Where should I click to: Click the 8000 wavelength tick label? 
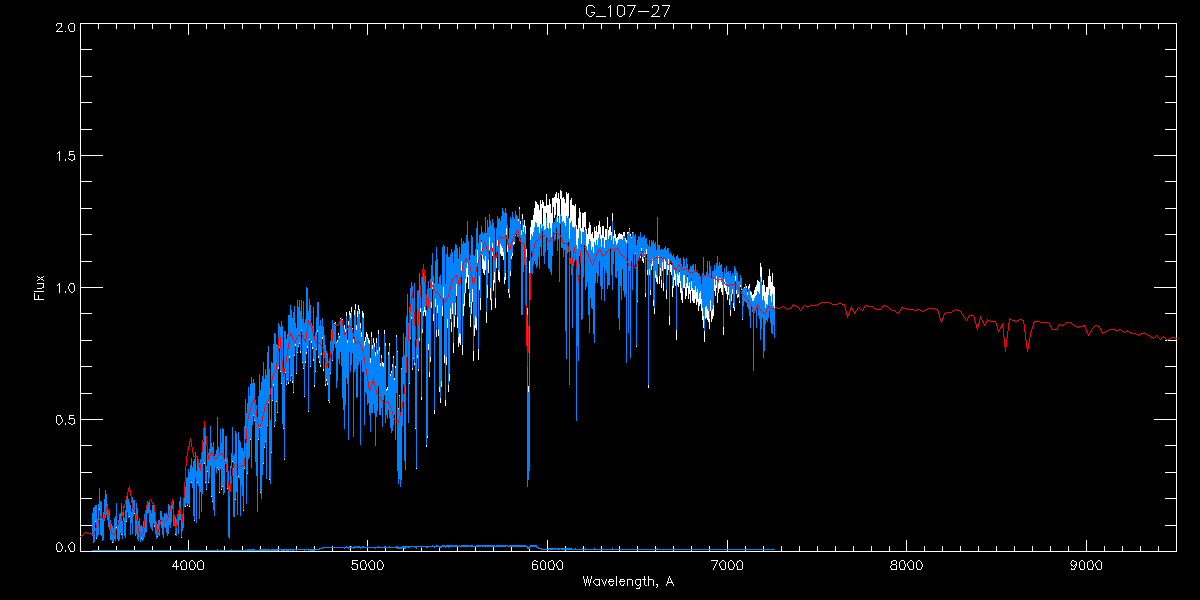coord(906,566)
